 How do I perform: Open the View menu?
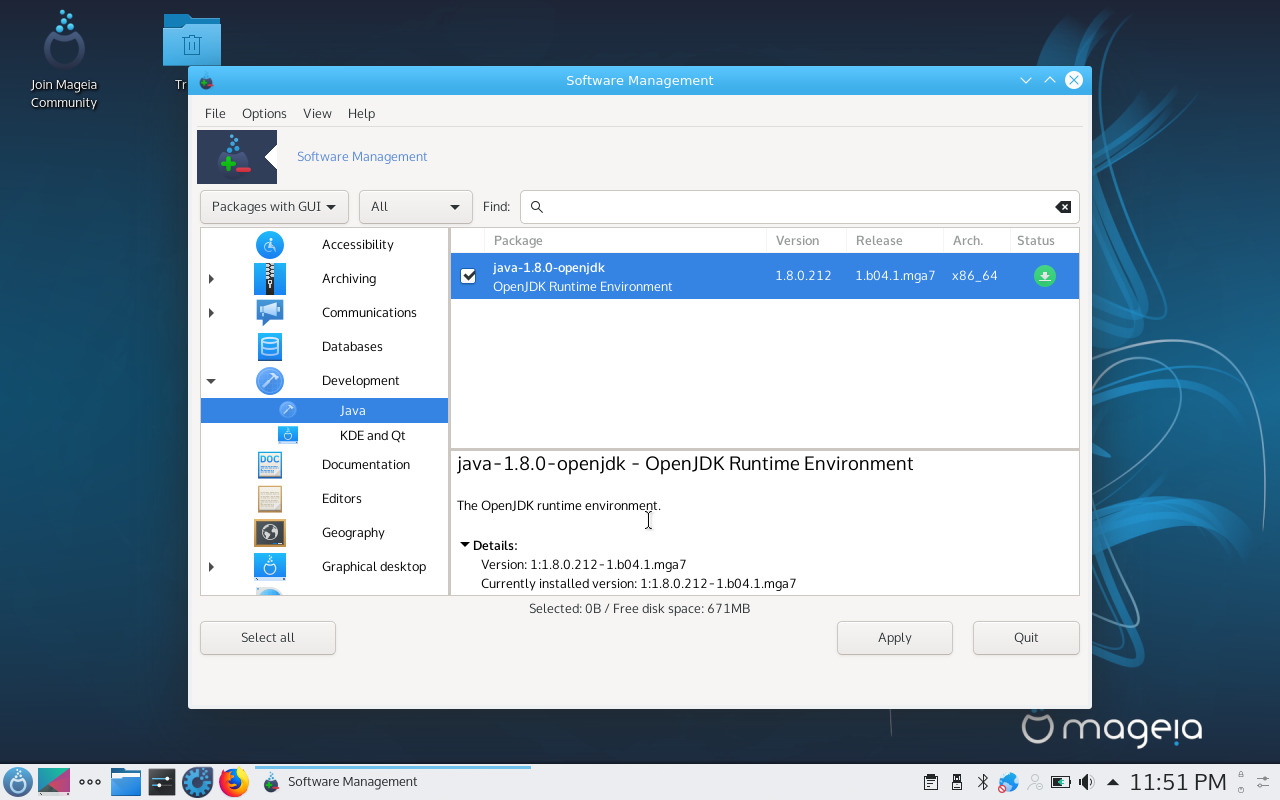pyautogui.click(x=317, y=114)
